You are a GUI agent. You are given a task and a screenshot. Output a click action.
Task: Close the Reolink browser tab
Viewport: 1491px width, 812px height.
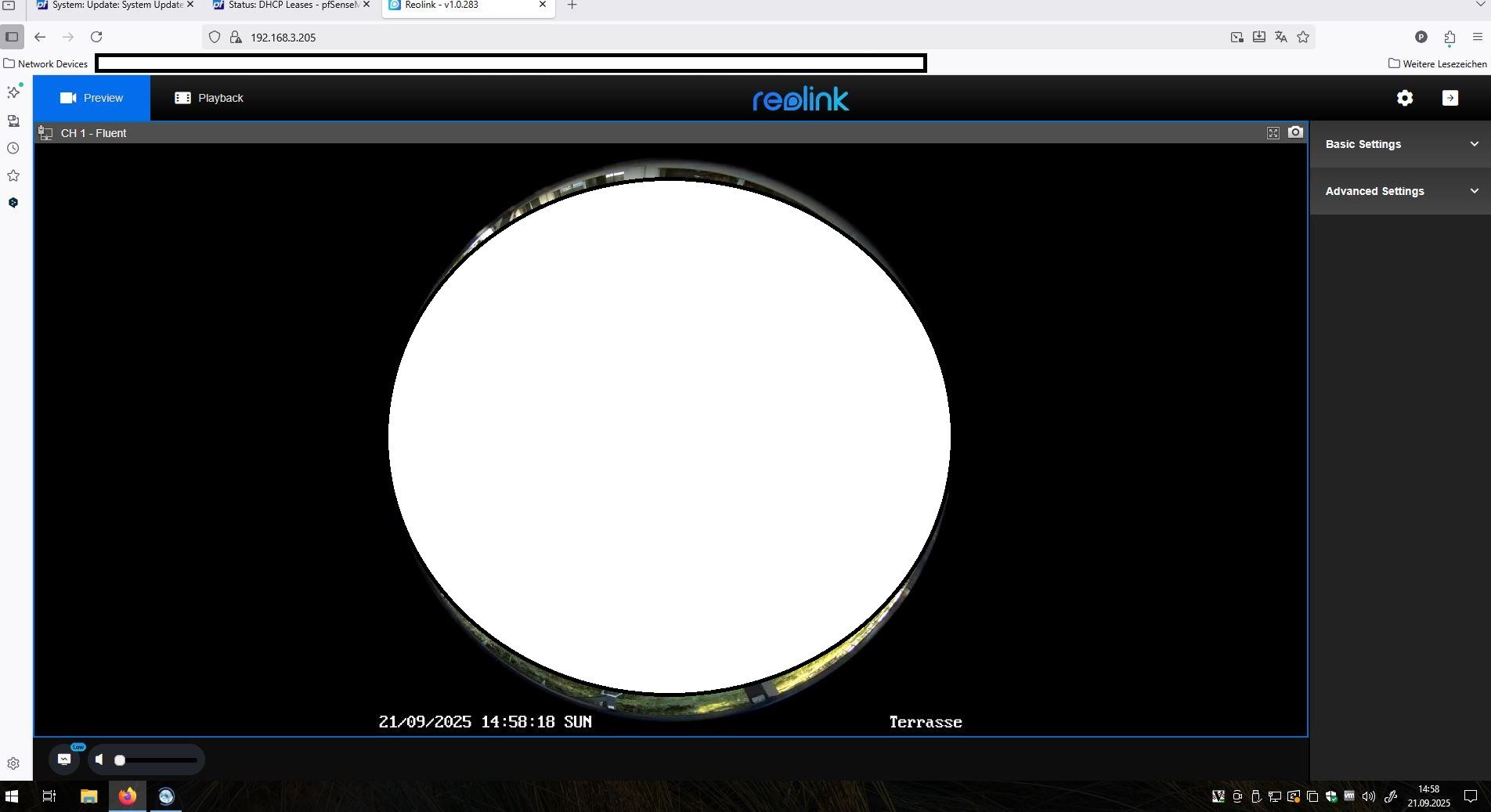(x=542, y=5)
